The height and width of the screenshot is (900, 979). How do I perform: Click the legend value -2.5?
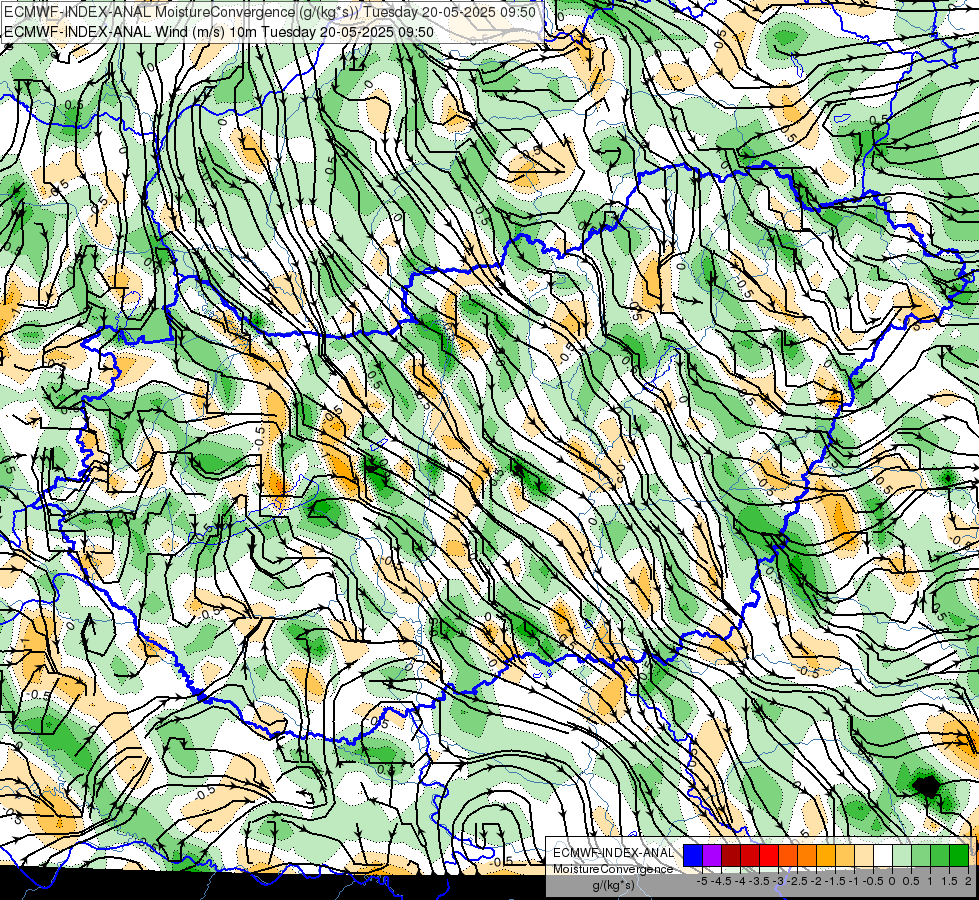tap(797, 881)
